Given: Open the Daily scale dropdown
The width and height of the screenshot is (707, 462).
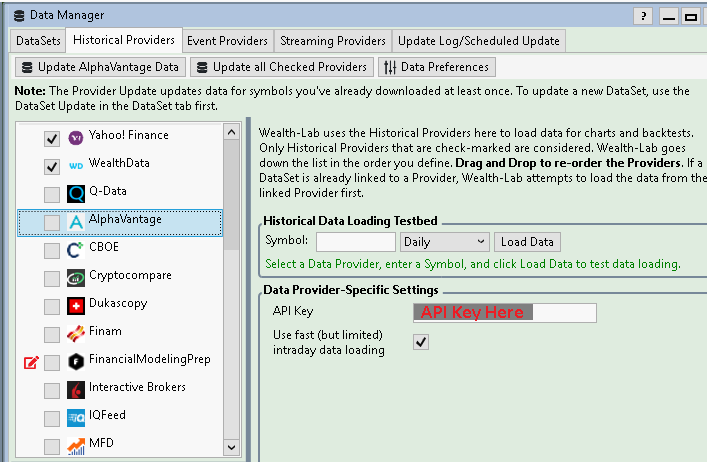Looking at the screenshot, I should [x=445, y=242].
